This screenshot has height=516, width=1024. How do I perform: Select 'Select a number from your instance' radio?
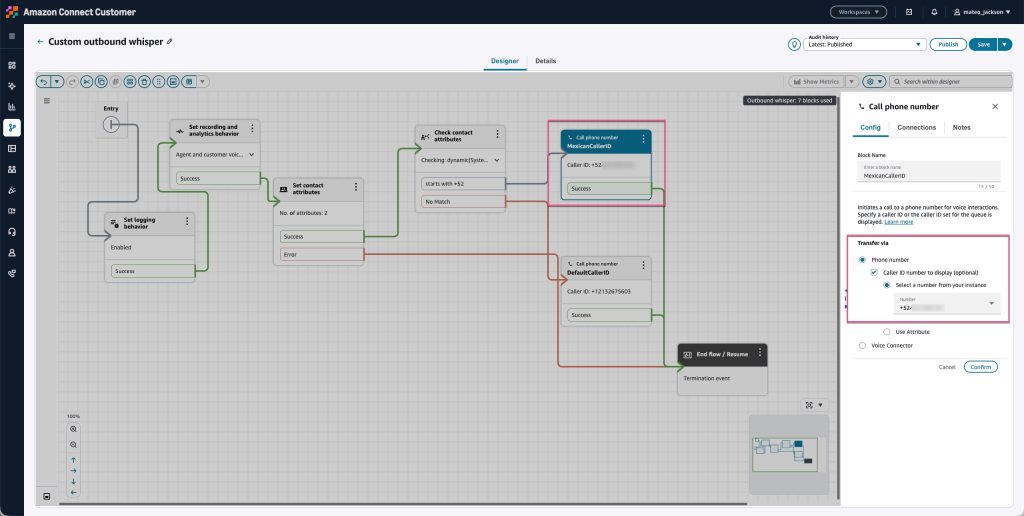click(886, 285)
